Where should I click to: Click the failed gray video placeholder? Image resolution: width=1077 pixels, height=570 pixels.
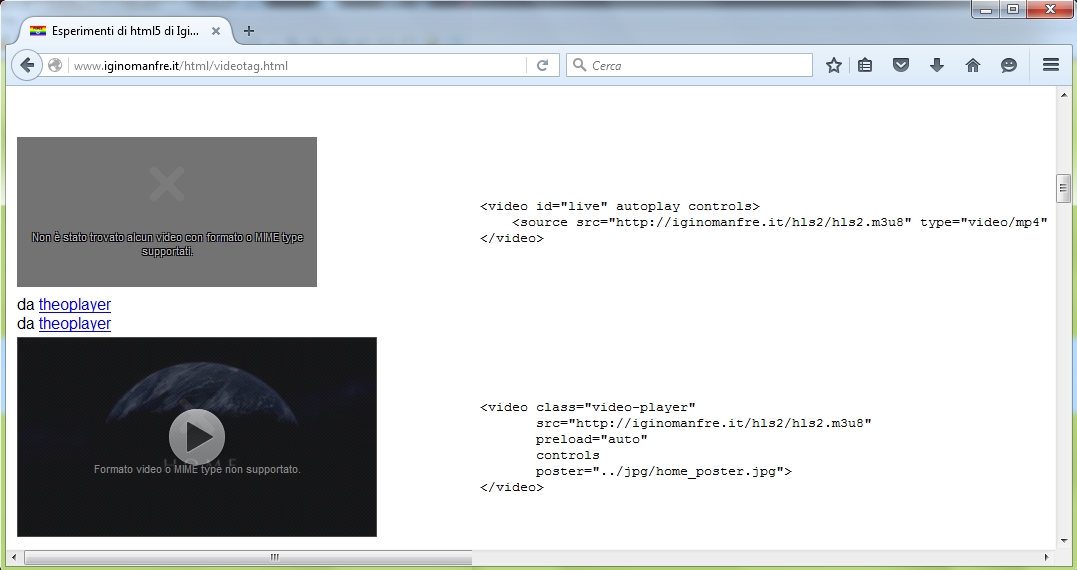tap(167, 212)
